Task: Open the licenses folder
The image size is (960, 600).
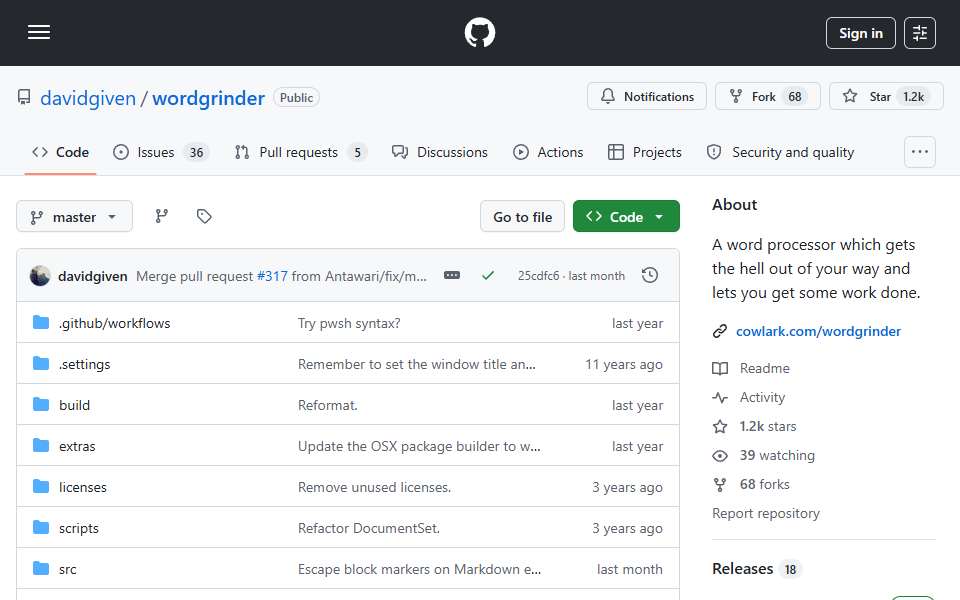Action: pos(83,487)
